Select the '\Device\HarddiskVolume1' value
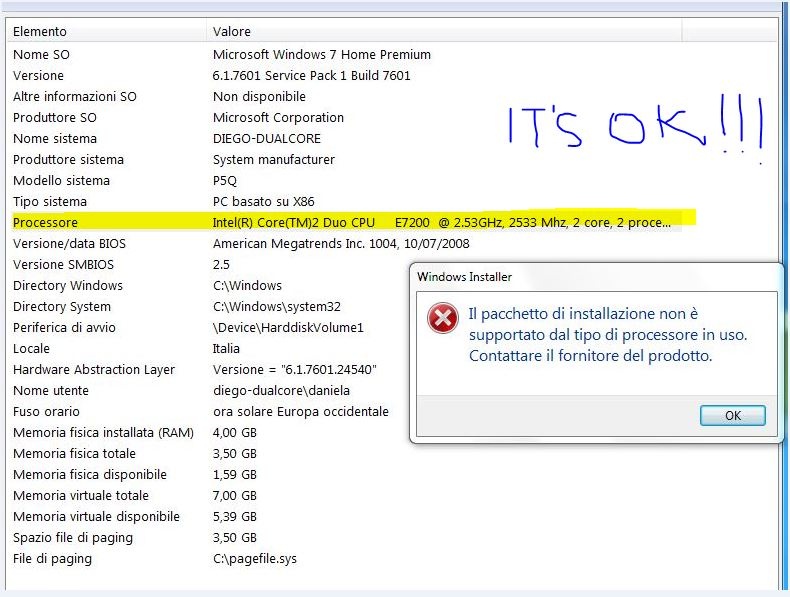Viewport: 790px width, 597px height. click(x=288, y=327)
